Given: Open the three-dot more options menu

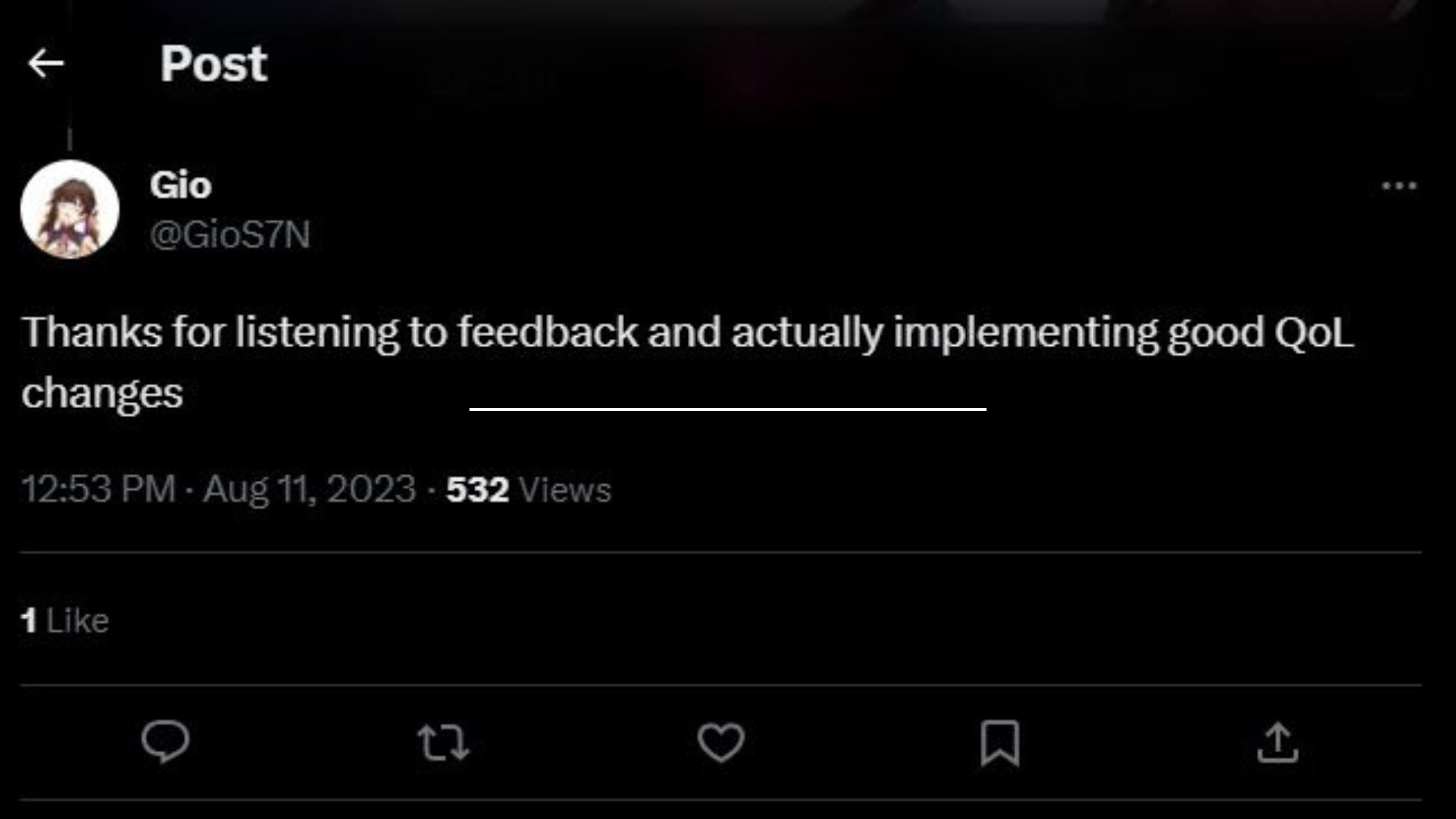Looking at the screenshot, I should tap(1399, 186).
